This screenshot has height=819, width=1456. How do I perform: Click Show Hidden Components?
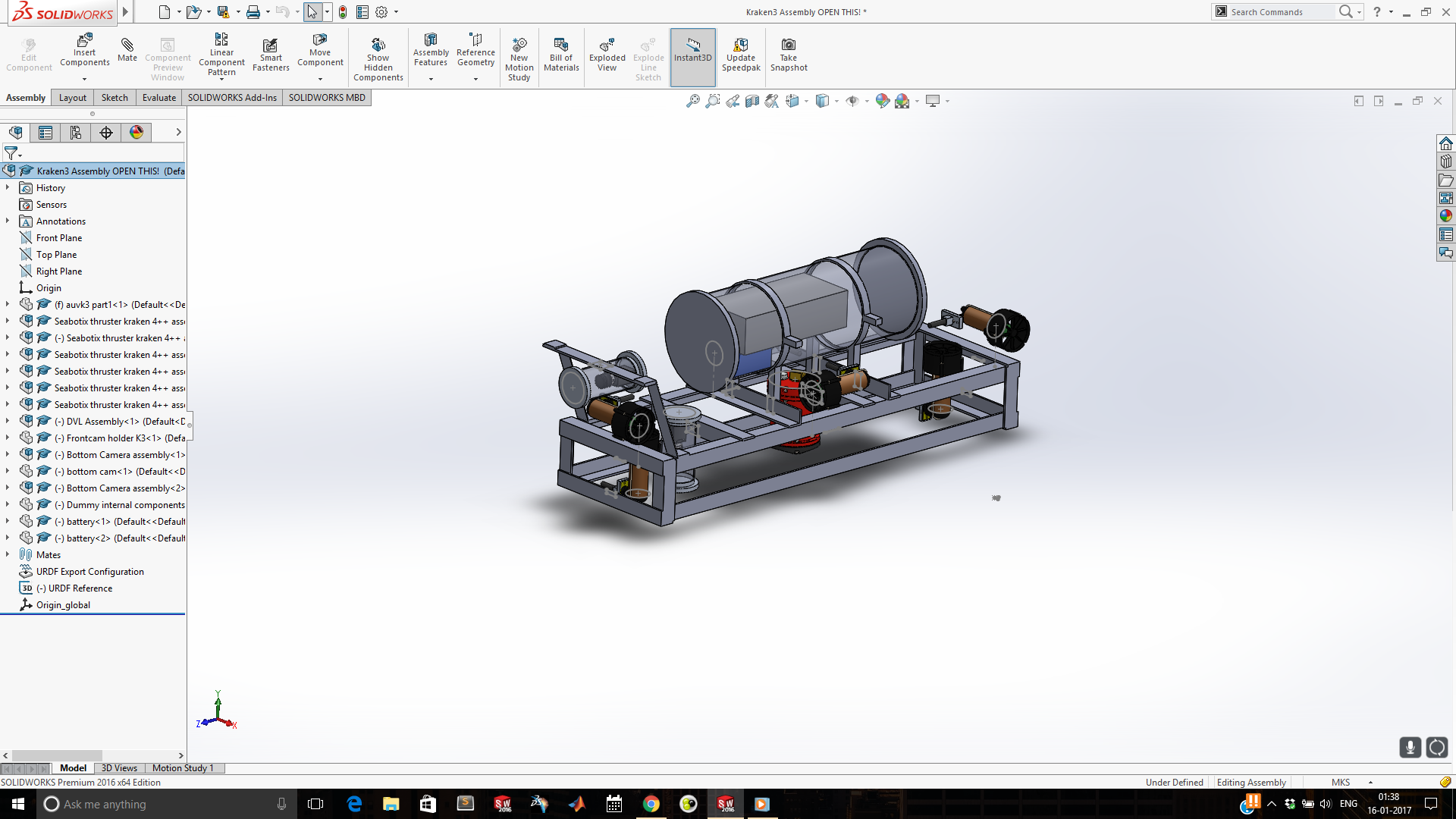pyautogui.click(x=378, y=59)
